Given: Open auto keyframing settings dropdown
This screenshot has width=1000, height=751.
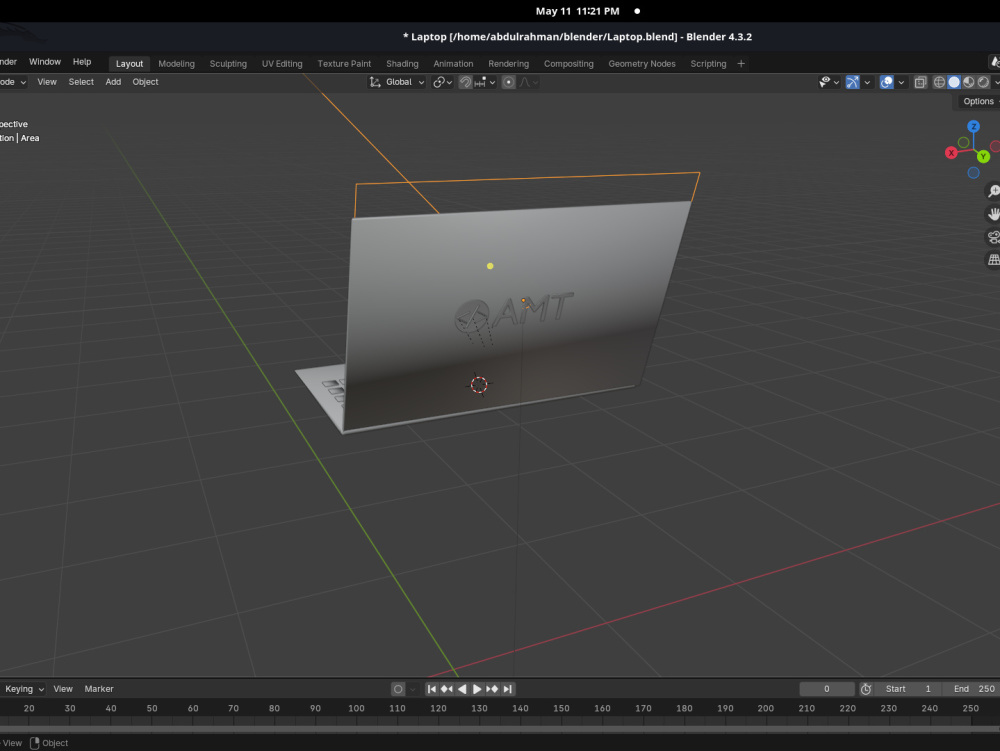Looking at the screenshot, I should 413,689.
